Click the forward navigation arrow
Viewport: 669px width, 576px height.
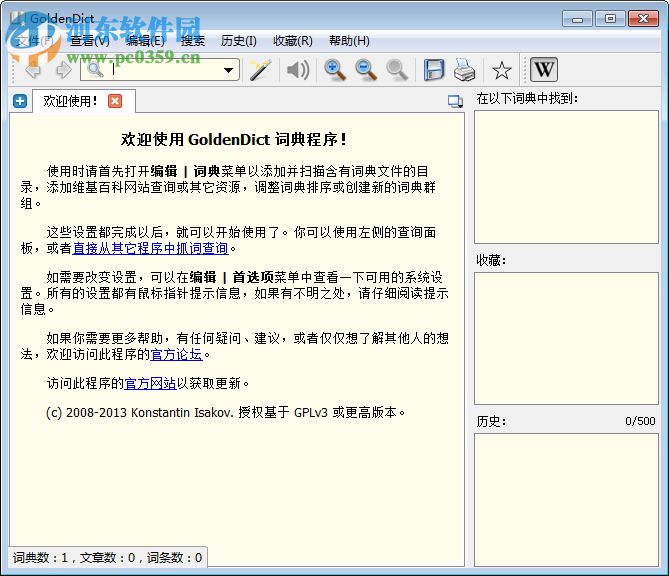pos(64,70)
